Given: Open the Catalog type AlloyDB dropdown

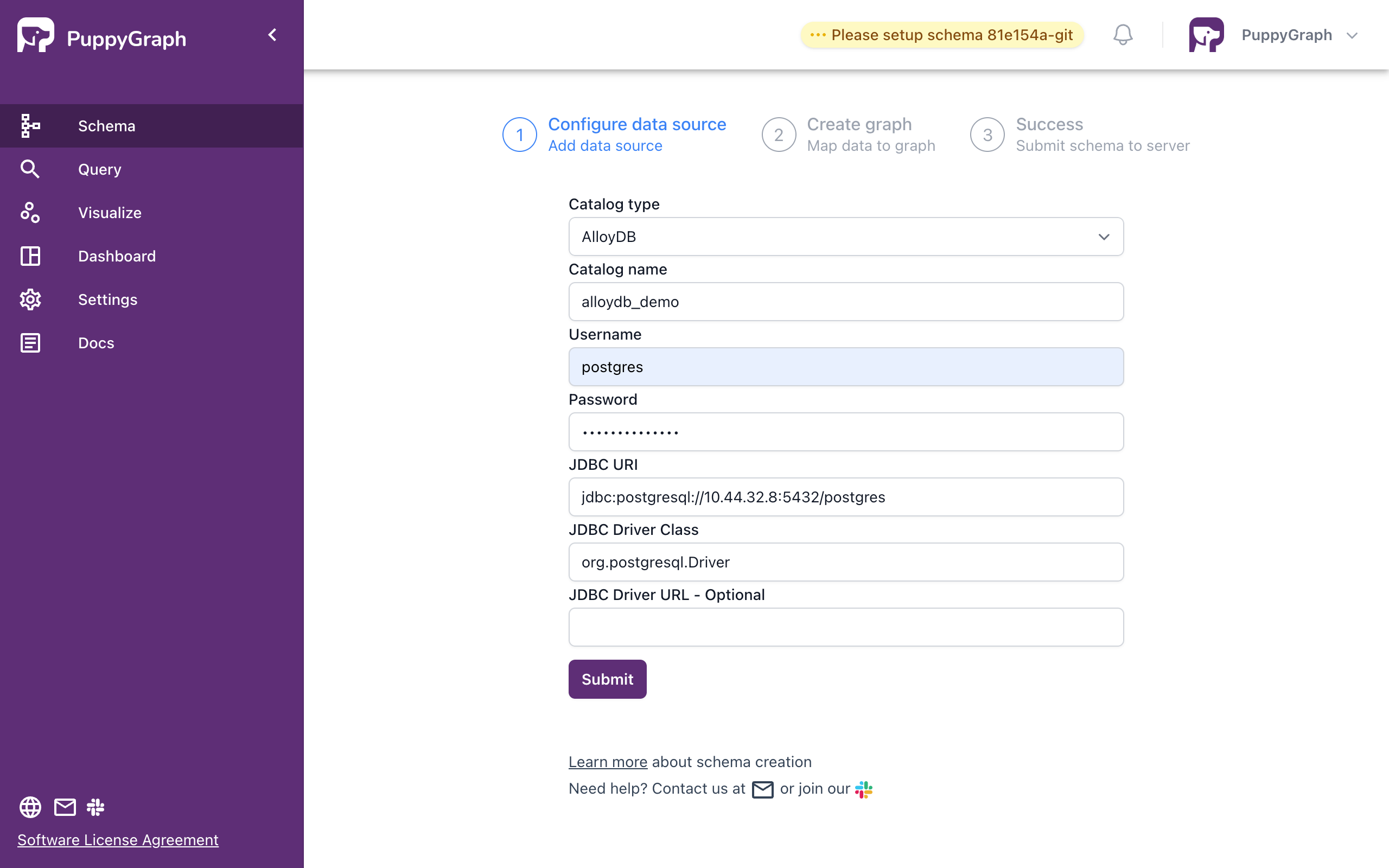Looking at the screenshot, I should click(846, 237).
